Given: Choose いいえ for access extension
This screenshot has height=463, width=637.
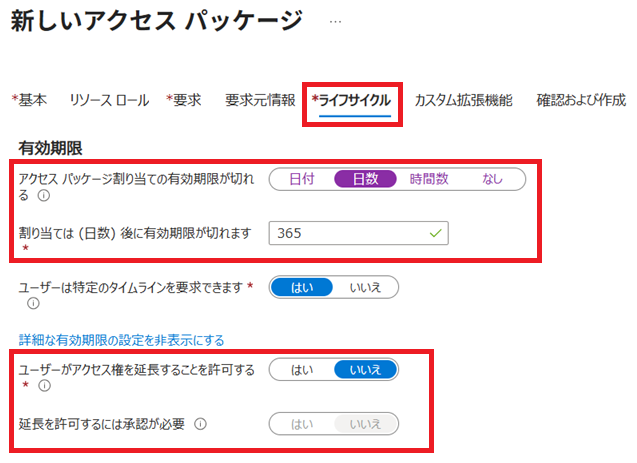Looking at the screenshot, I should click(x=365, y=370).
